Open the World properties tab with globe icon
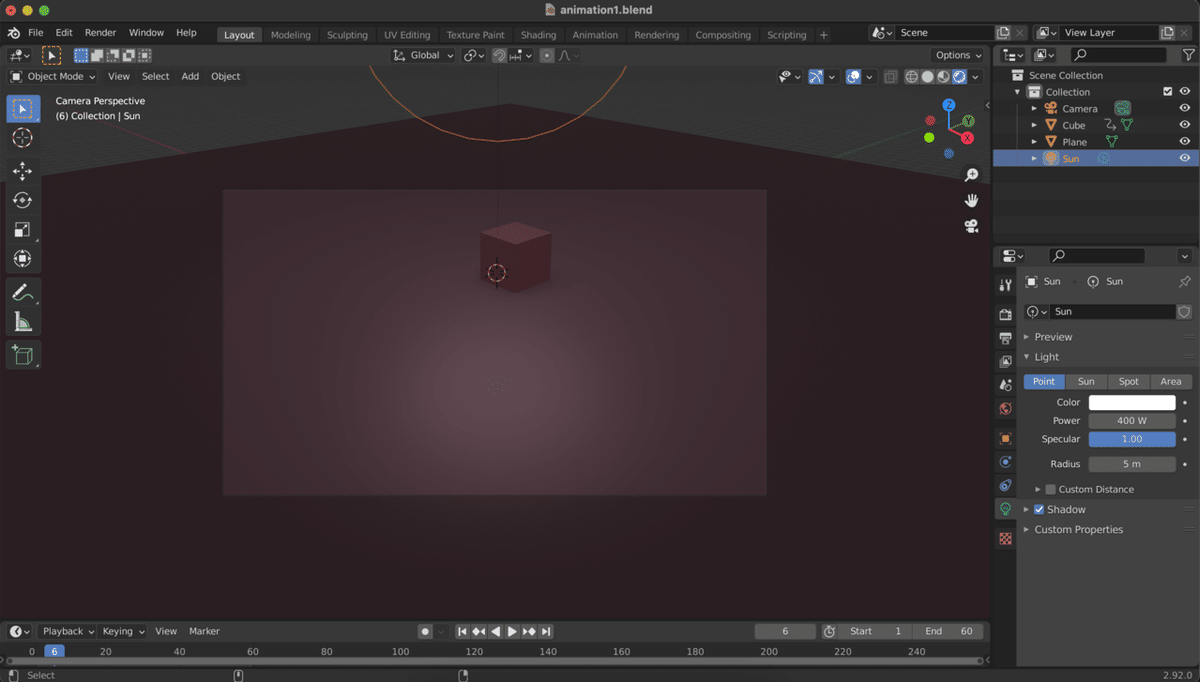 tap(1005, 409)
